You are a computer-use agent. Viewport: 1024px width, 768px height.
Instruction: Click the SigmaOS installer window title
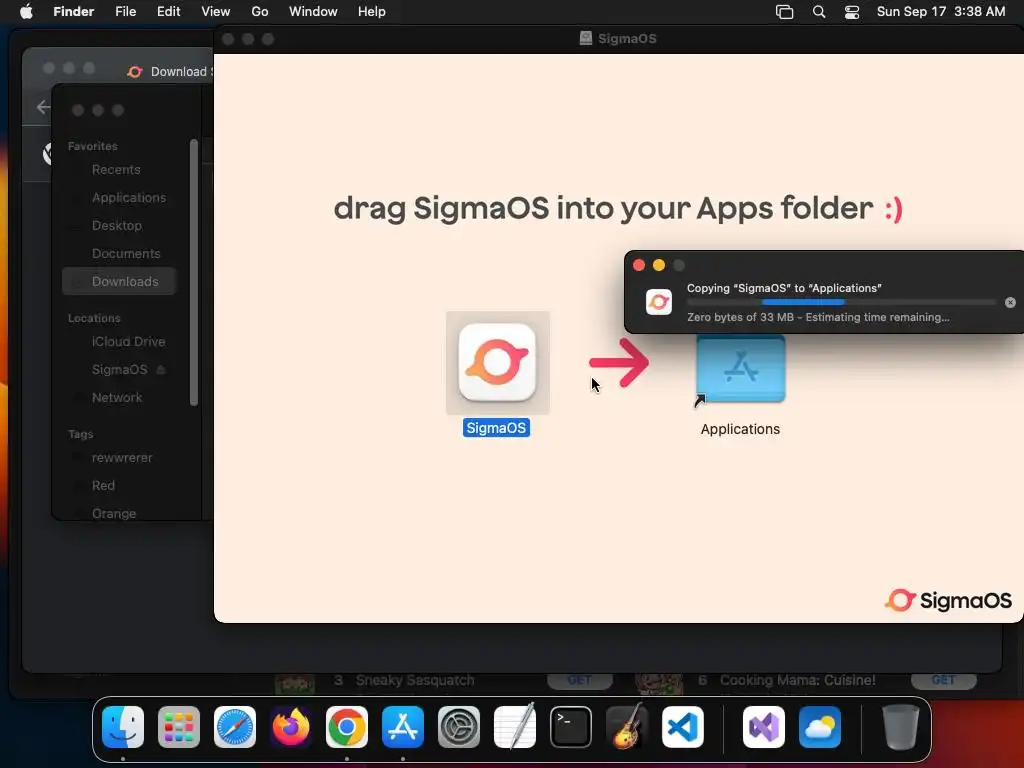coord(627,39)
